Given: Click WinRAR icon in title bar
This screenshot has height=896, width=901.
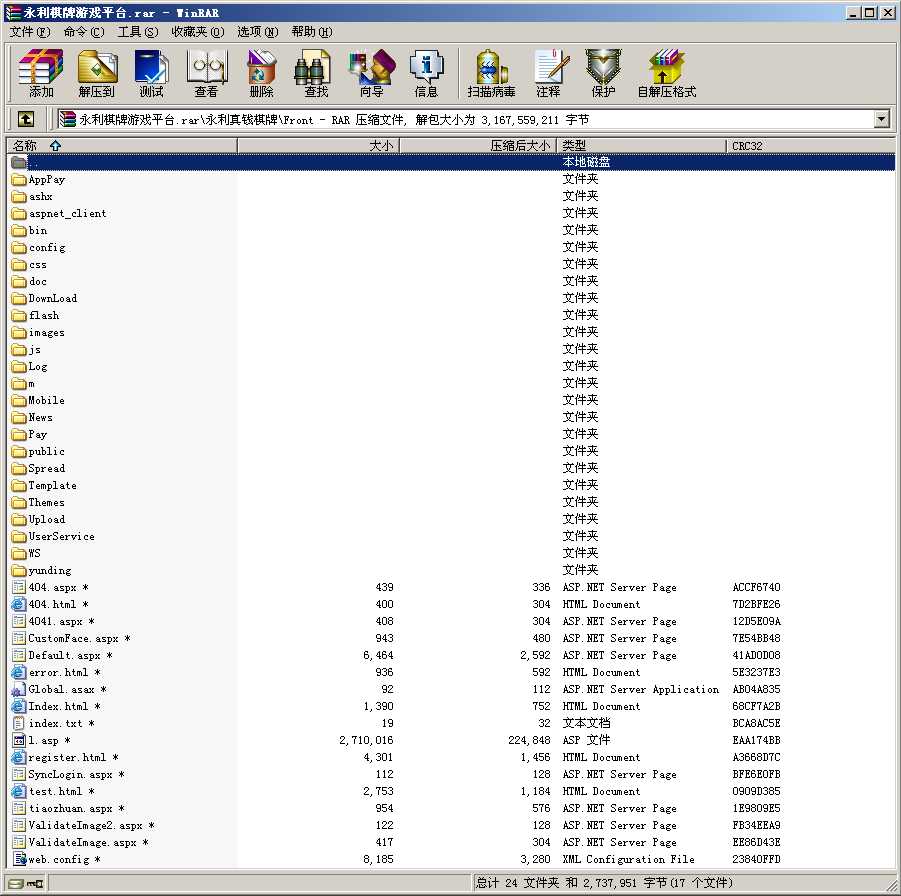Looking at the screenshot, I should pos(13,12).
